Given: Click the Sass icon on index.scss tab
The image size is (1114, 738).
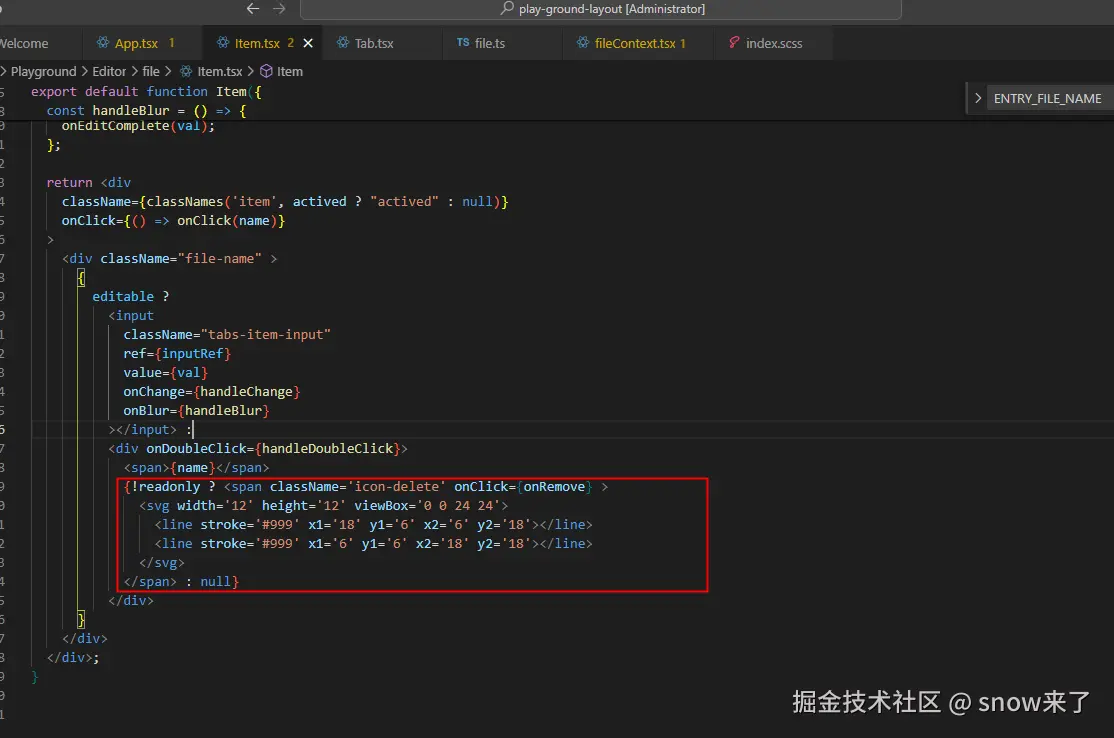Looking at the screenshot, I should tap(734, 43).
